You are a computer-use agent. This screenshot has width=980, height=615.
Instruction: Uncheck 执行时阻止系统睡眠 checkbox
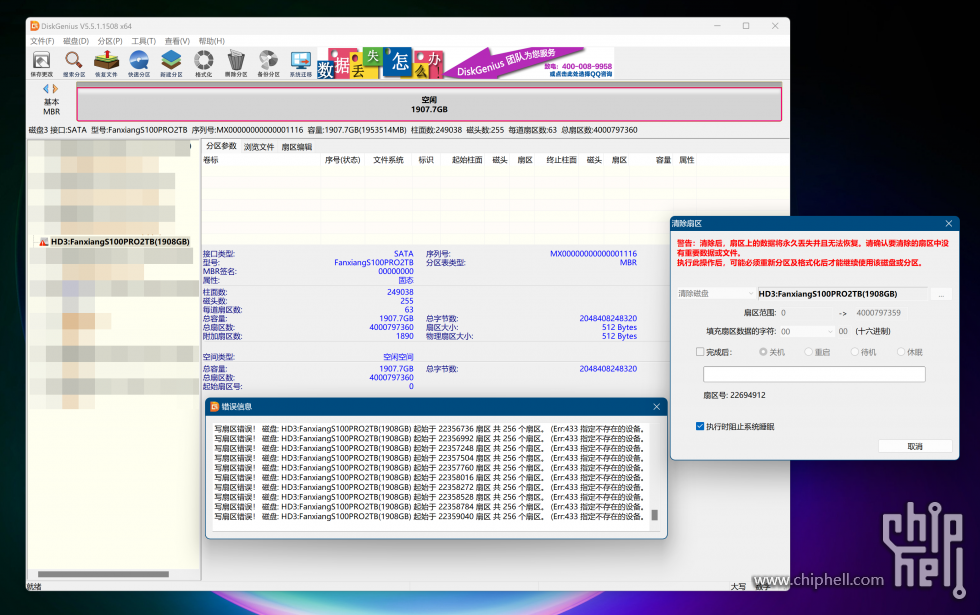click(700, 426)
